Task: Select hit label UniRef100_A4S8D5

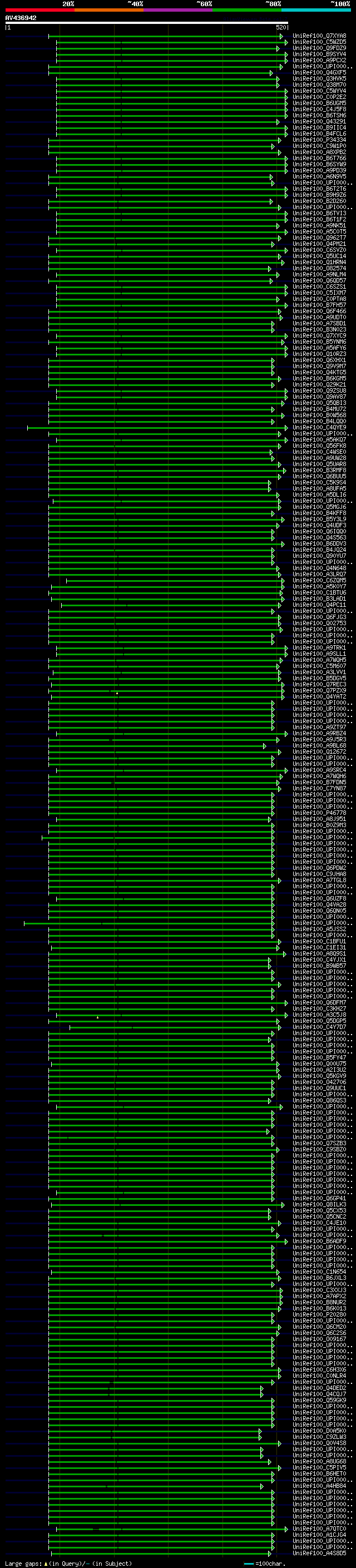Action: pos(319,1554)
